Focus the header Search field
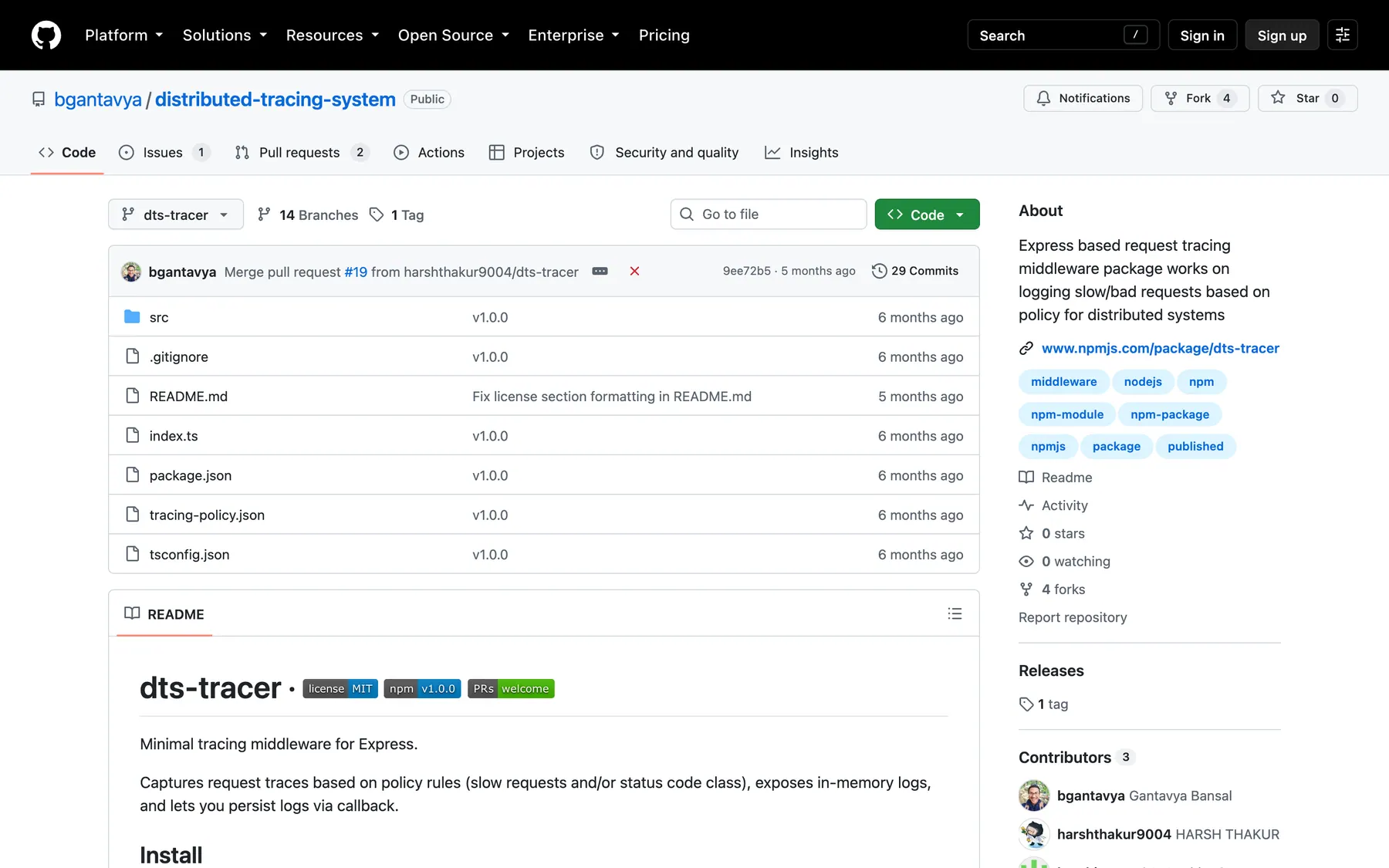 (x=1063, y=35)
